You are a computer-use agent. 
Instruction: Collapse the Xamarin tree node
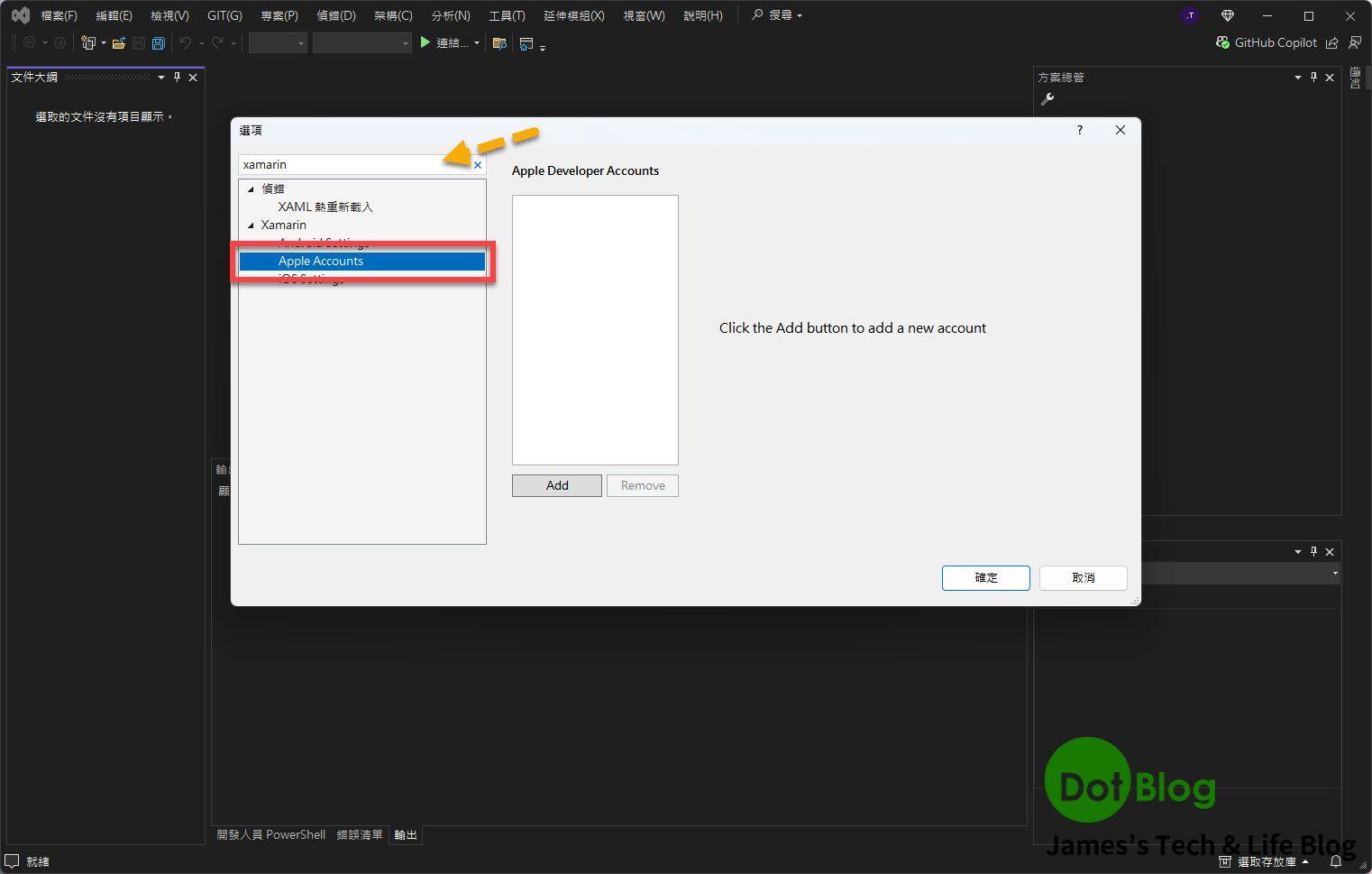point(251,225)
